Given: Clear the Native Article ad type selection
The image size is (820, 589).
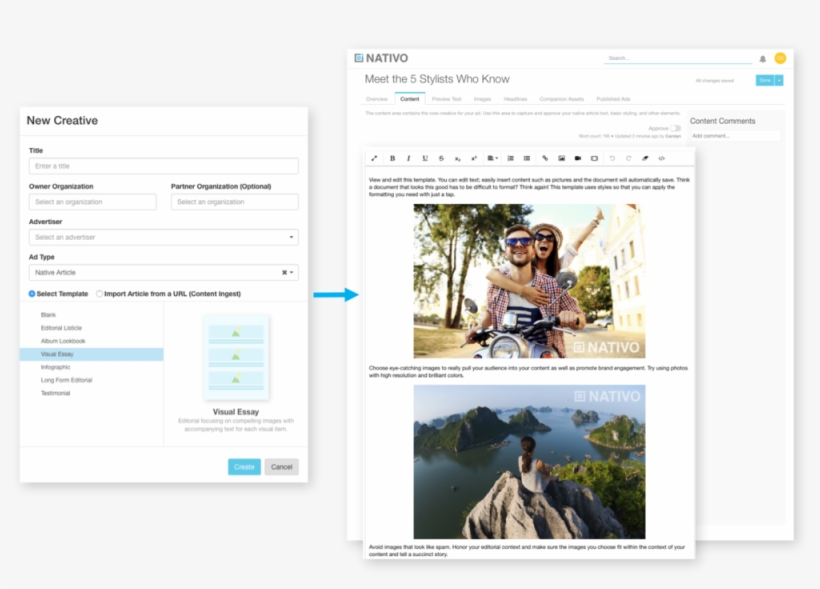Looking at the screenshot, I should (284, 273).
